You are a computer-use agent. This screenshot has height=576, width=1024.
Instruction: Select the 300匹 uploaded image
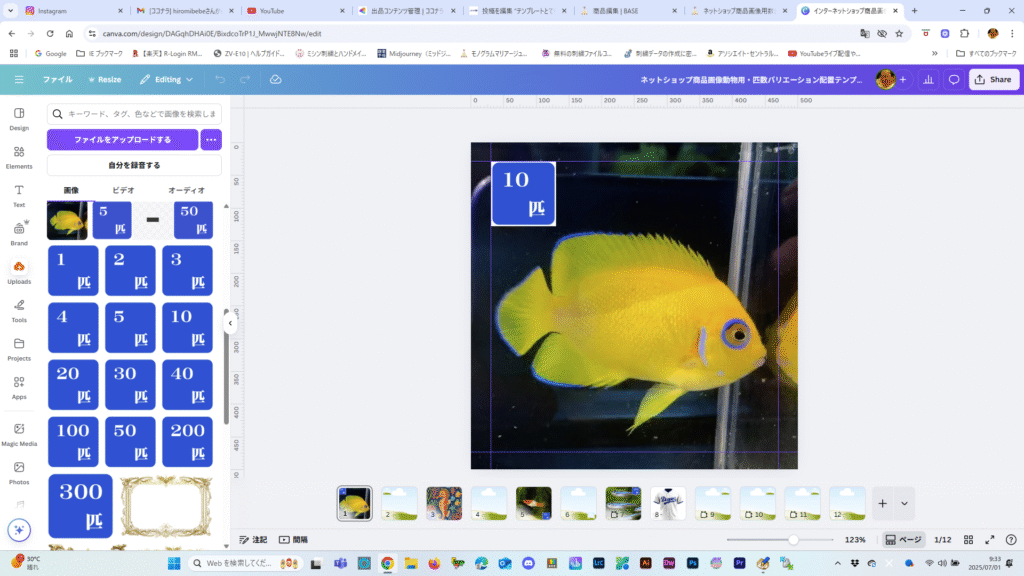(80, 506)
